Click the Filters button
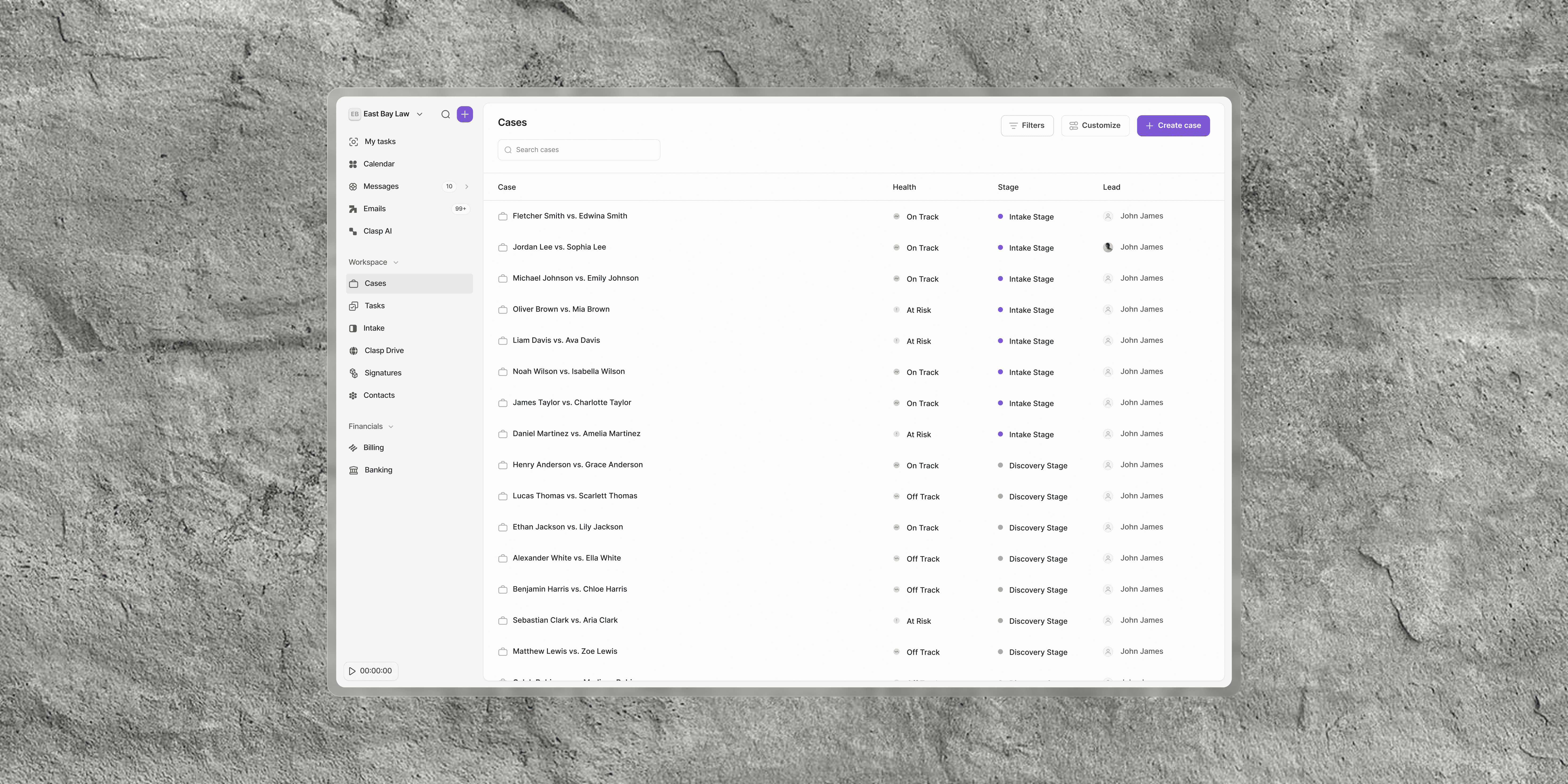The width and height of the screenshot is (1568, 784). pos(1027,125)
